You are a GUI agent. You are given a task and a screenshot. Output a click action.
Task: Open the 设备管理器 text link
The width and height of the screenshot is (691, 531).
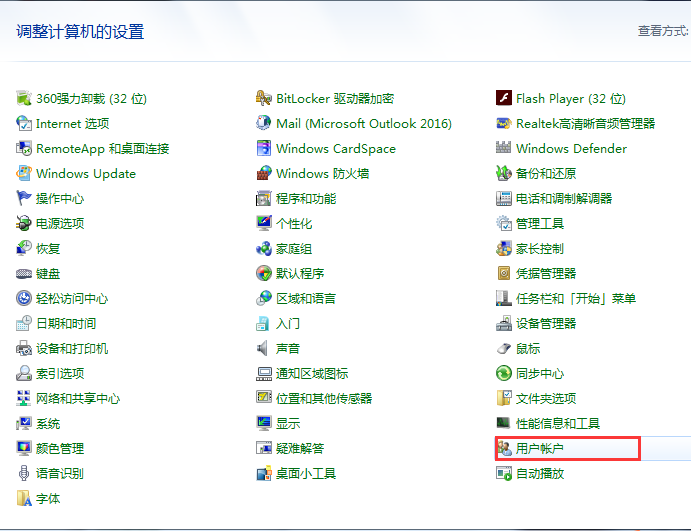coord(546,324)
